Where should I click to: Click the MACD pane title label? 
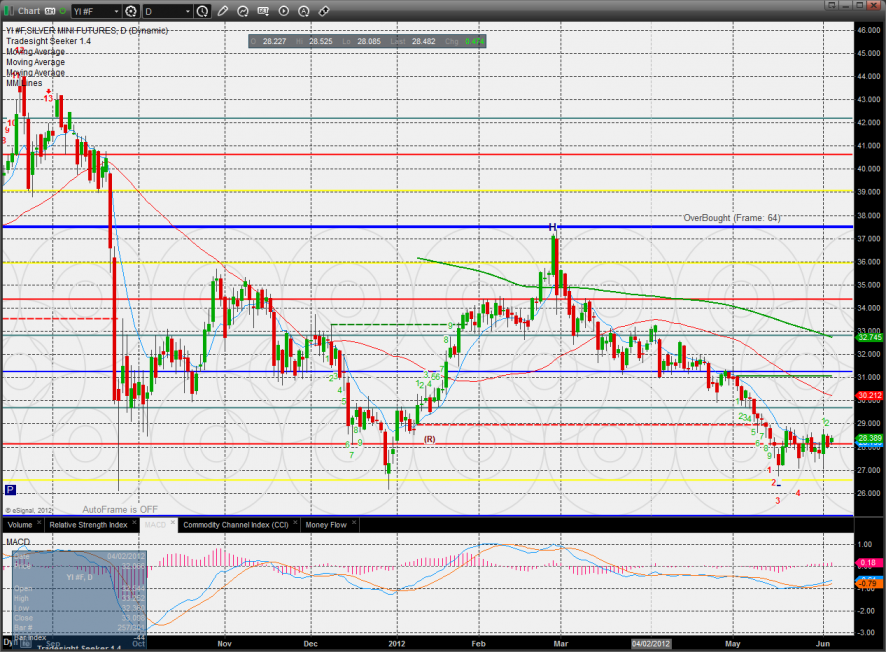[x=18, y=542]
